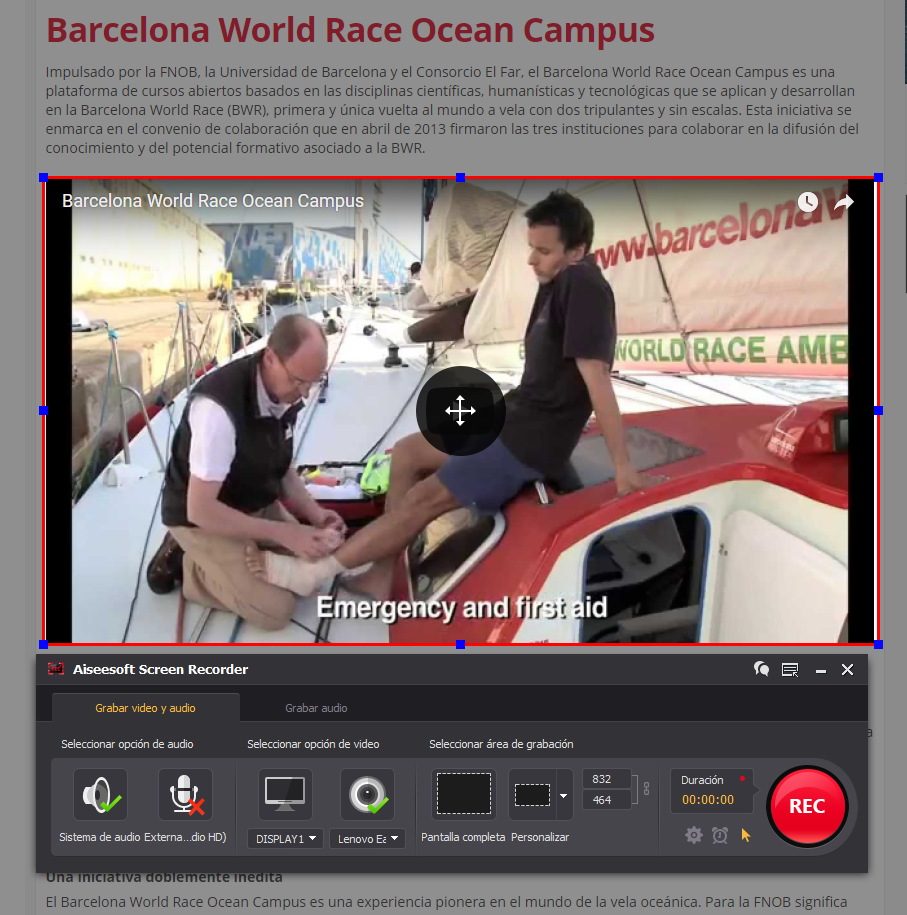Screen dimensions: 907x915
Task: Close the Aiseesoft Screen Recorder window
Action: click(847, 669)
